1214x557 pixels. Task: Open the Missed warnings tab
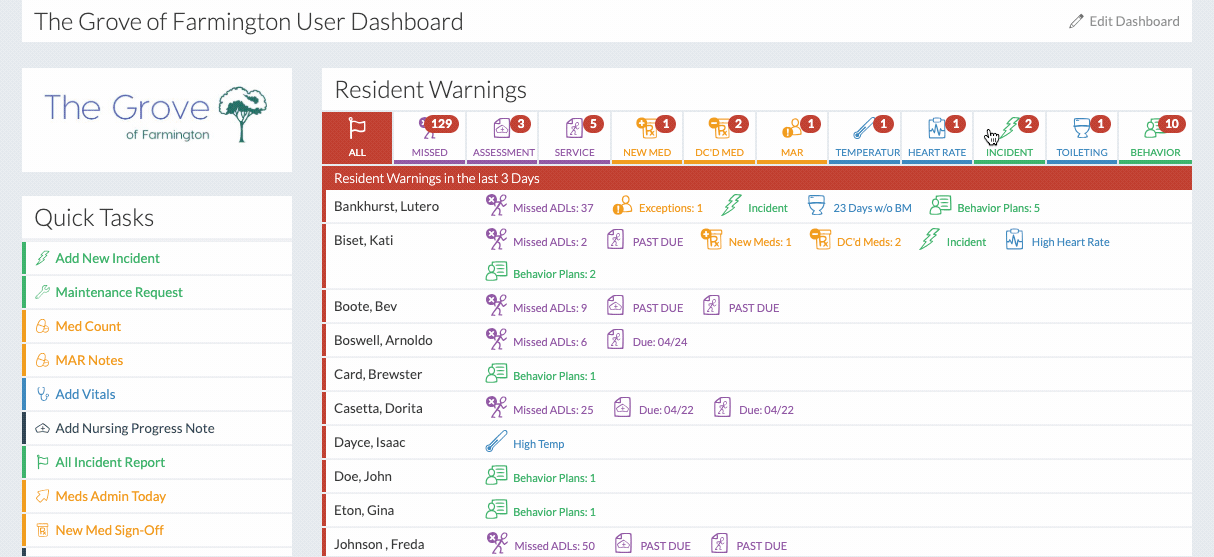(x=429, y=137)
